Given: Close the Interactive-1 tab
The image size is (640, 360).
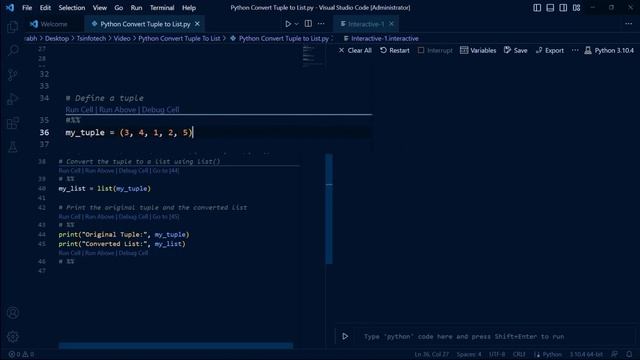Looking at the screenshot, I should tap(391, 24).
